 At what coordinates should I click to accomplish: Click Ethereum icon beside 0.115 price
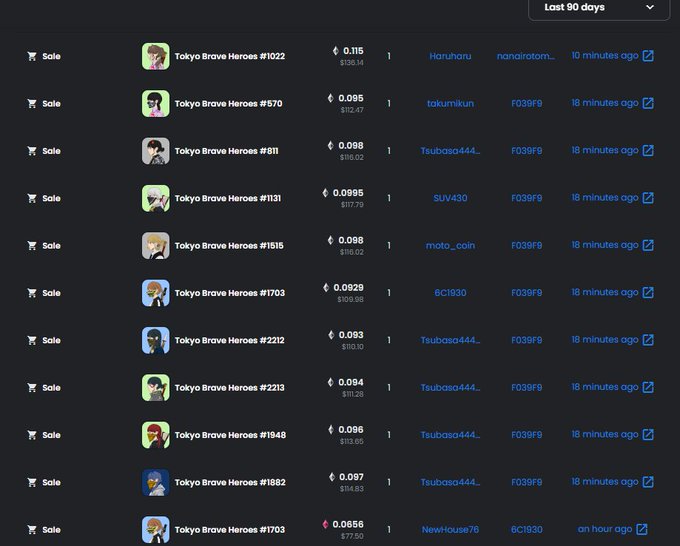336,51
